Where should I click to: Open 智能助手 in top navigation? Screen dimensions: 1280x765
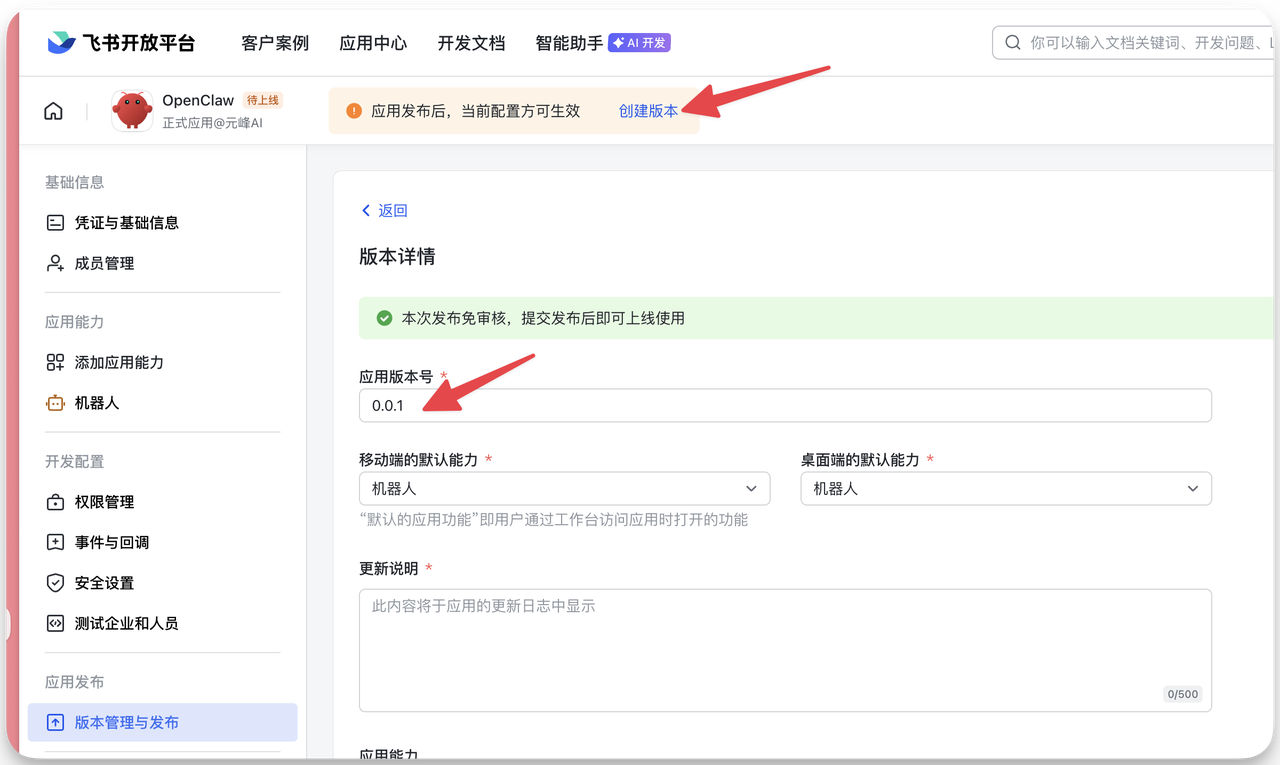(569, 43)
